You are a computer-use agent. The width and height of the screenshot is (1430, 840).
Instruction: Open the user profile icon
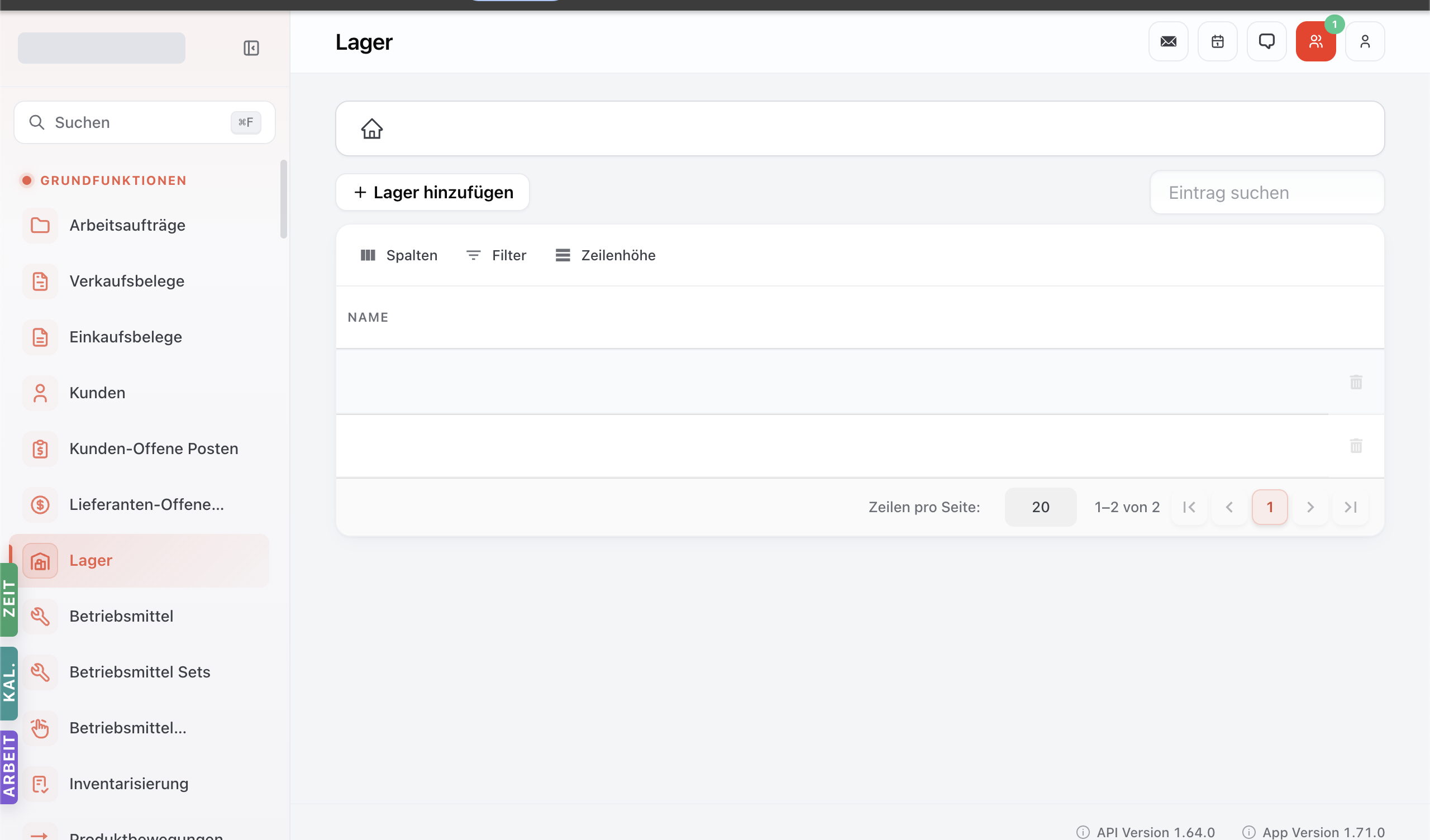[x=1365, y=41]
